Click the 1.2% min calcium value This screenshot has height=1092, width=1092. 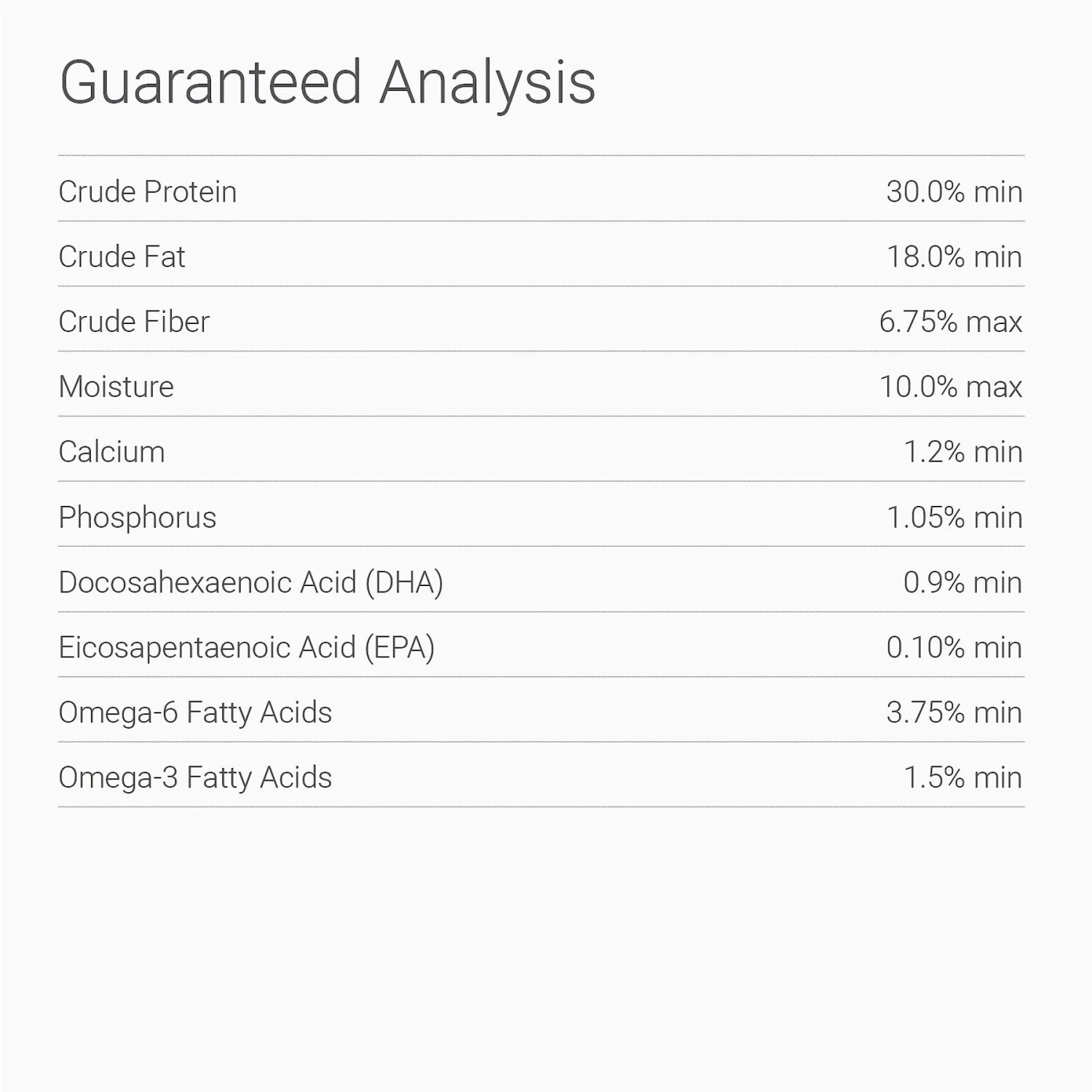point(962,452)
